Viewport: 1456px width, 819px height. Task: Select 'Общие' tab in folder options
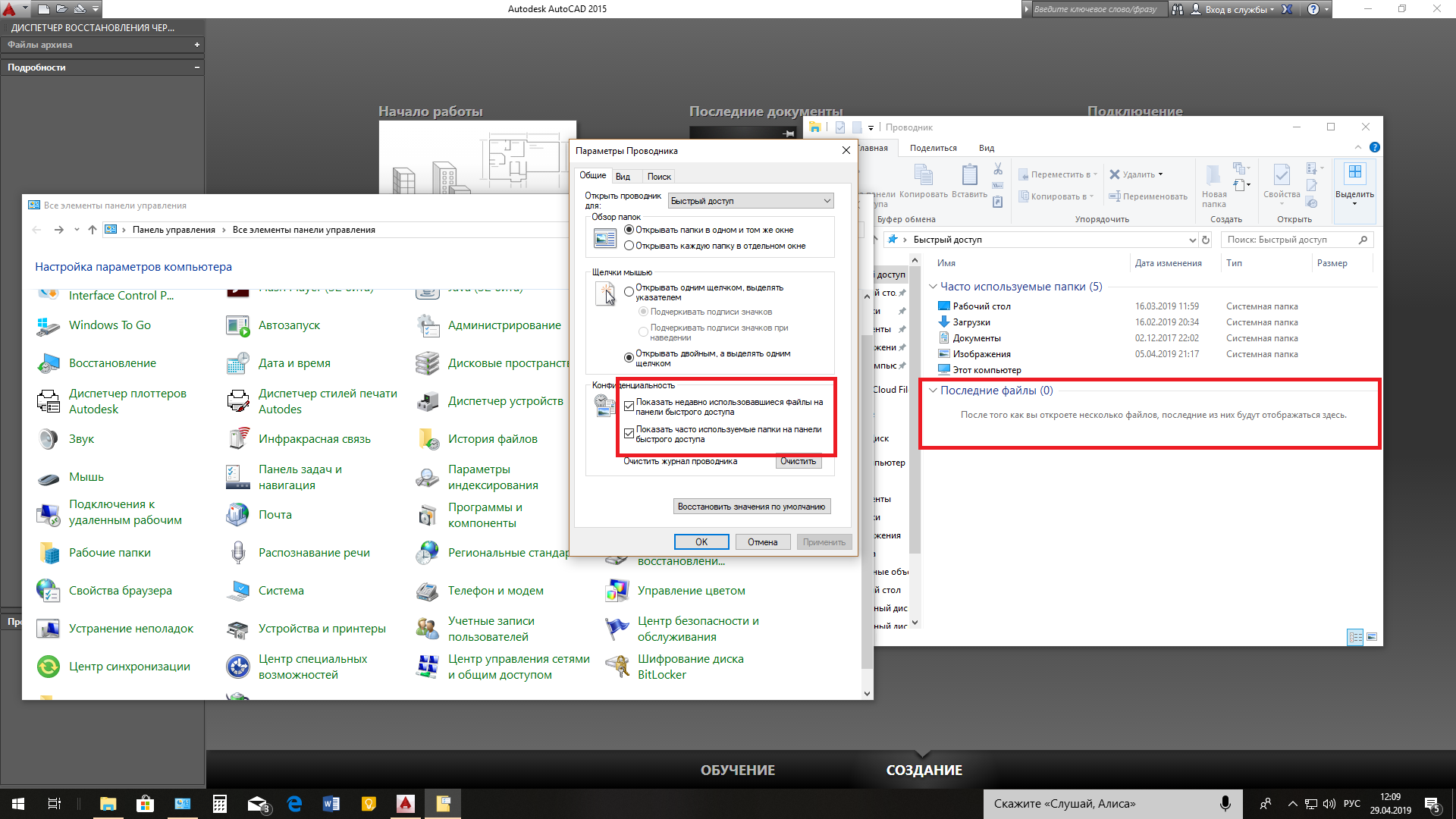[593, 175]
